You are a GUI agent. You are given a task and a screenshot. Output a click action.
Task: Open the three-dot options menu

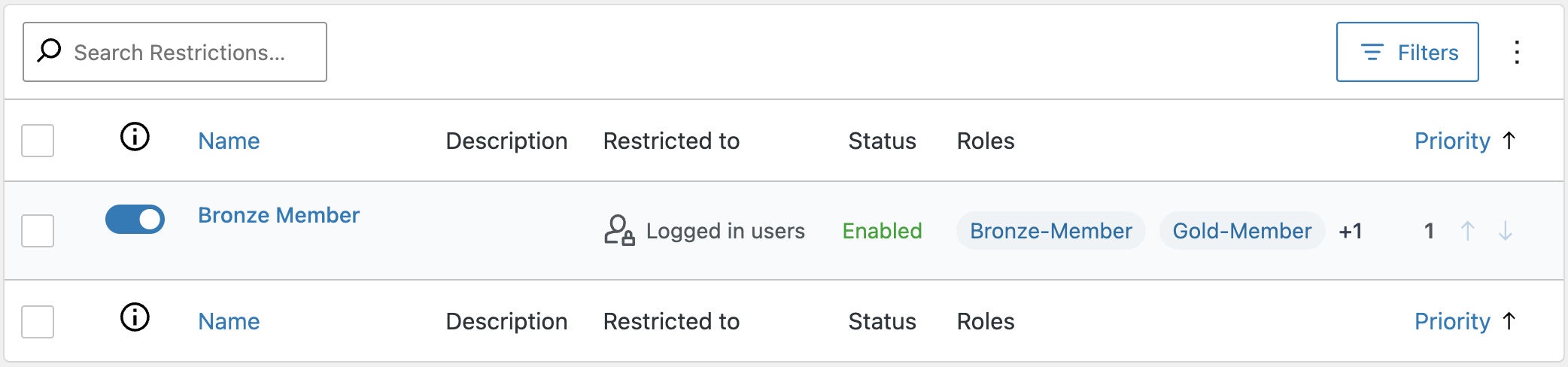(x=1517, y=52)
